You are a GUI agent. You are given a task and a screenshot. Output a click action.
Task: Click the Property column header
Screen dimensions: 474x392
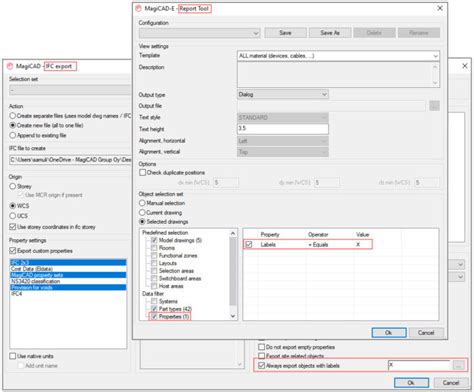click(x=270, y=234)
